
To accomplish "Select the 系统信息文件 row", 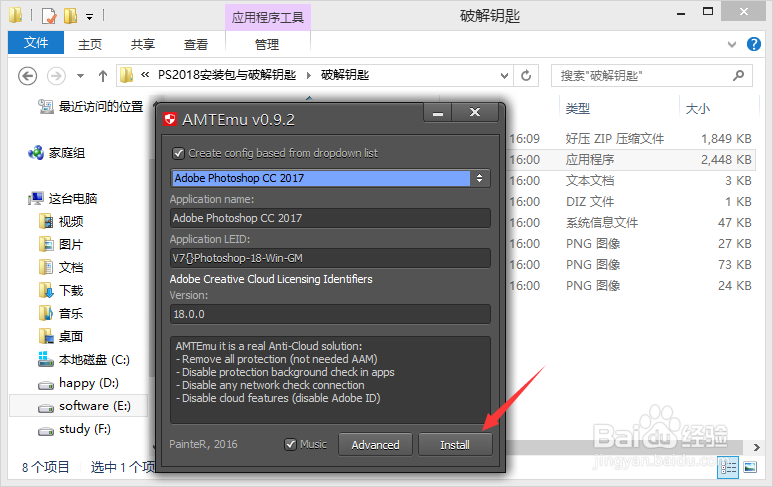I will [x=631, y=223].
